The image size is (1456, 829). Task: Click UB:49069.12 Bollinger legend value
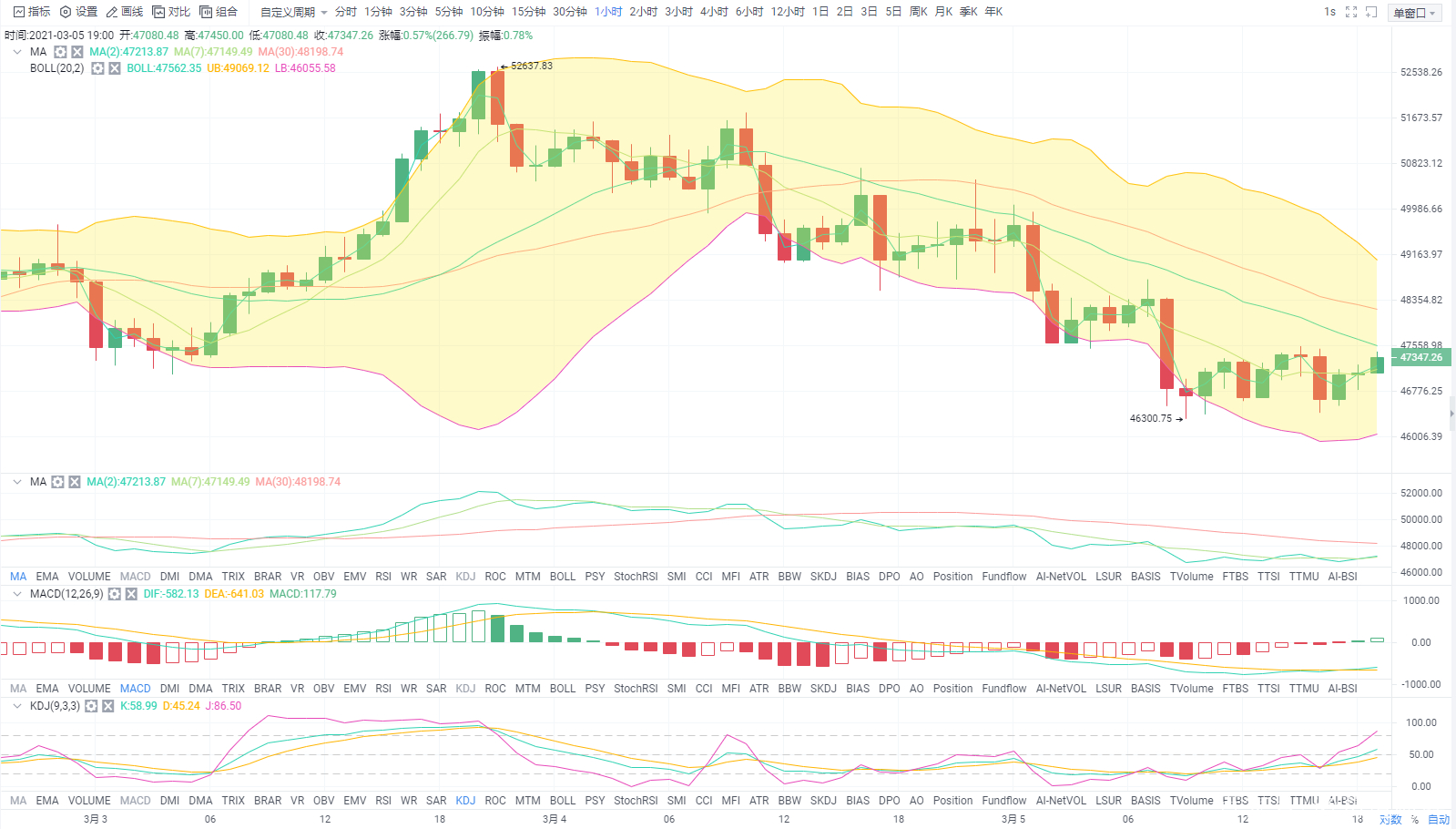coord(238,68)
